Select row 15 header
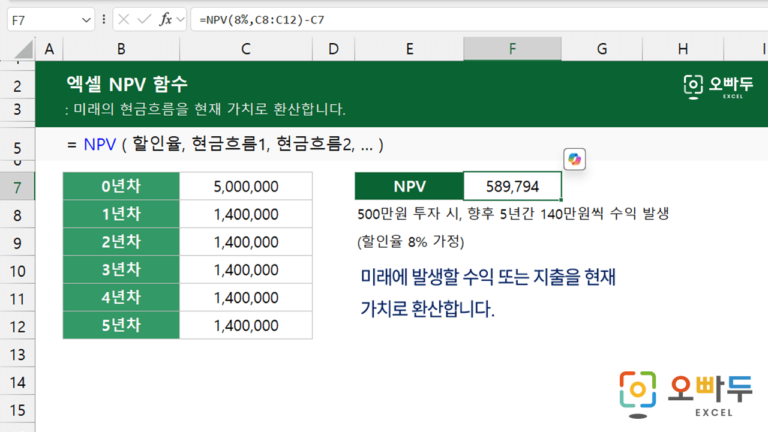The image size is (768, 432). coord(17,410)
